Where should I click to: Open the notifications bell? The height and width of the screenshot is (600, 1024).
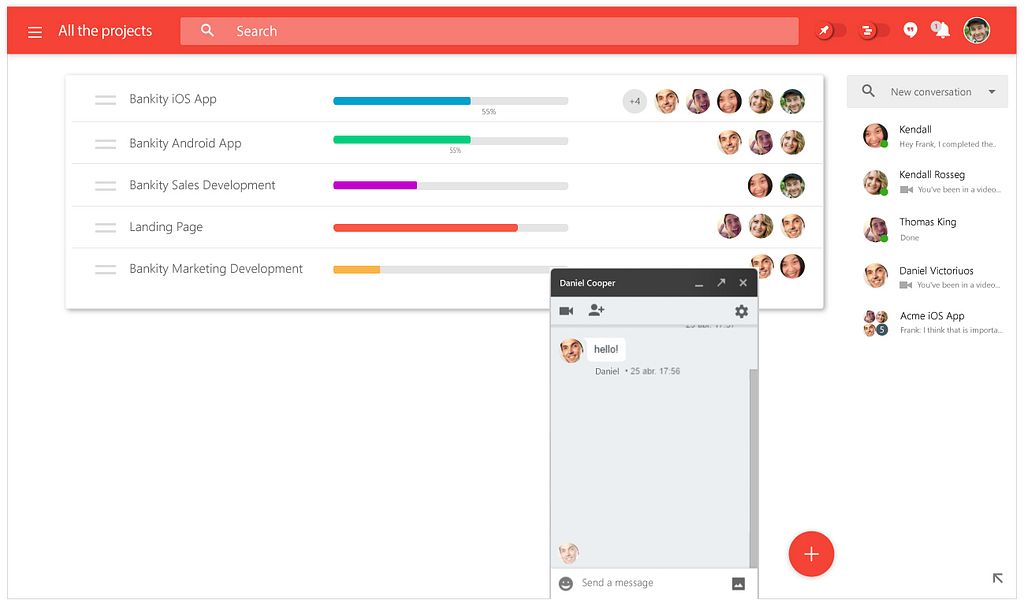tap(940, 30)
